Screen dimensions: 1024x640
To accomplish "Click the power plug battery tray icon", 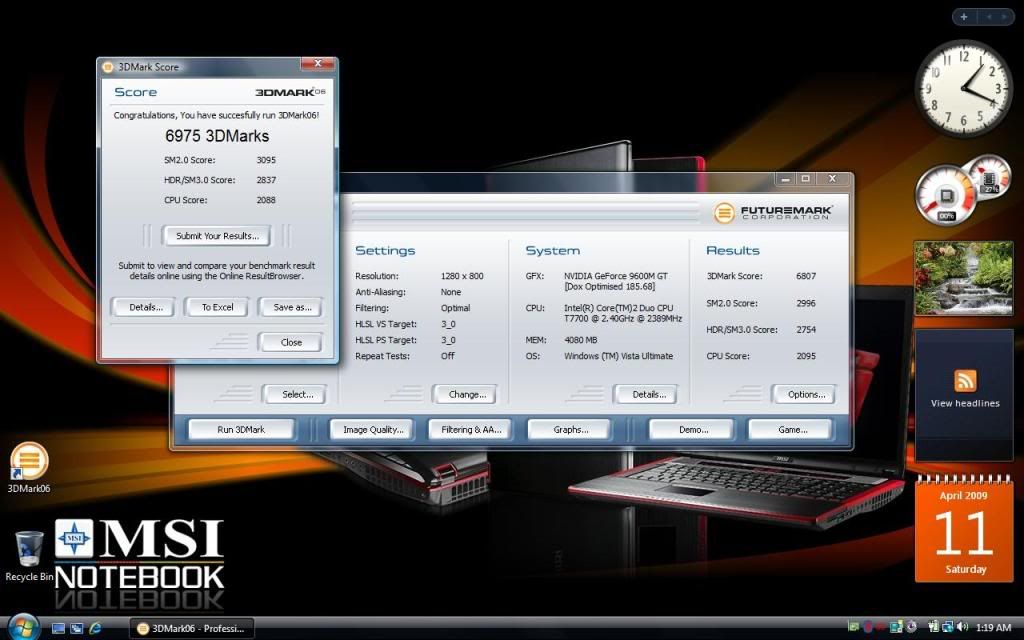I will pos(933,627).
